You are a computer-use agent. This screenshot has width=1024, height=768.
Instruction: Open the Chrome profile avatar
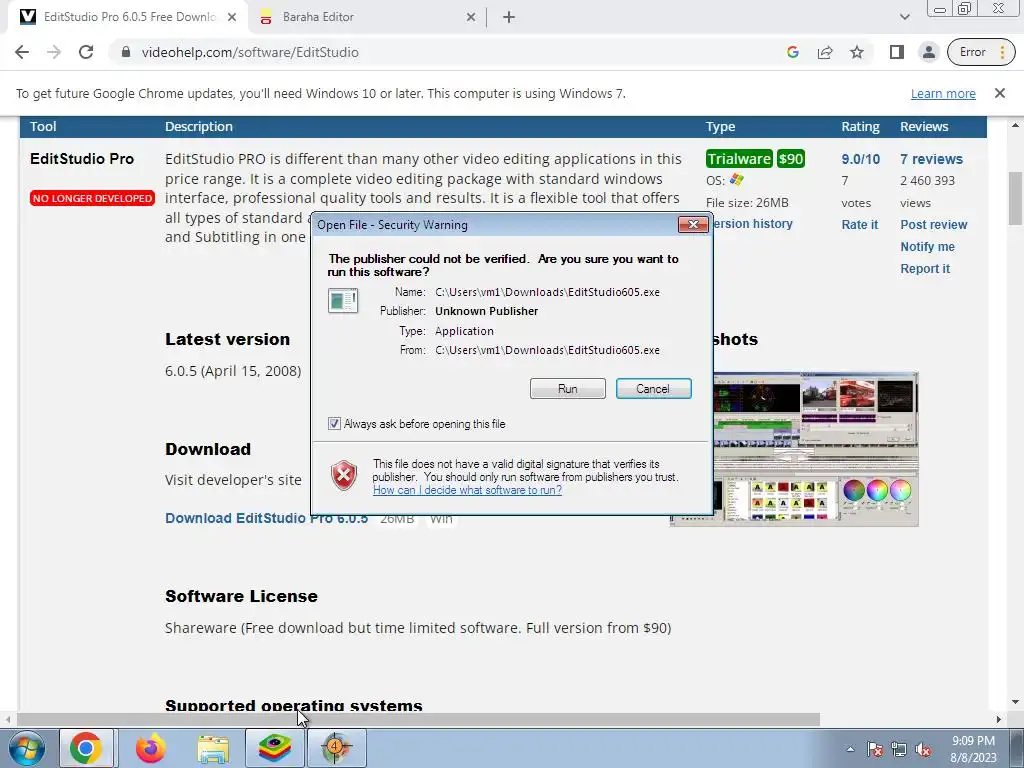pos(929,52)
